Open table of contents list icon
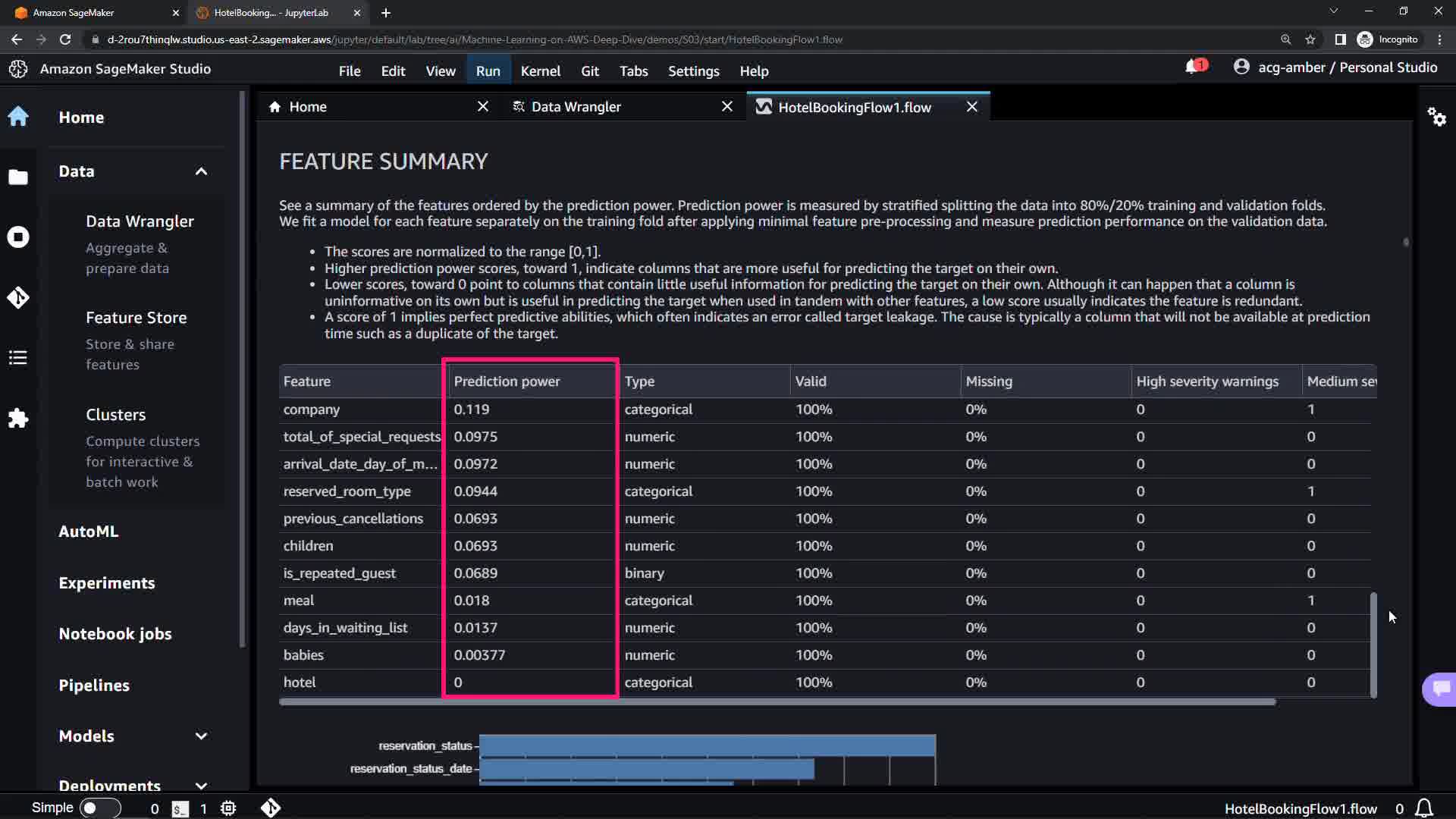The image size is (1456, 819). 18,358
